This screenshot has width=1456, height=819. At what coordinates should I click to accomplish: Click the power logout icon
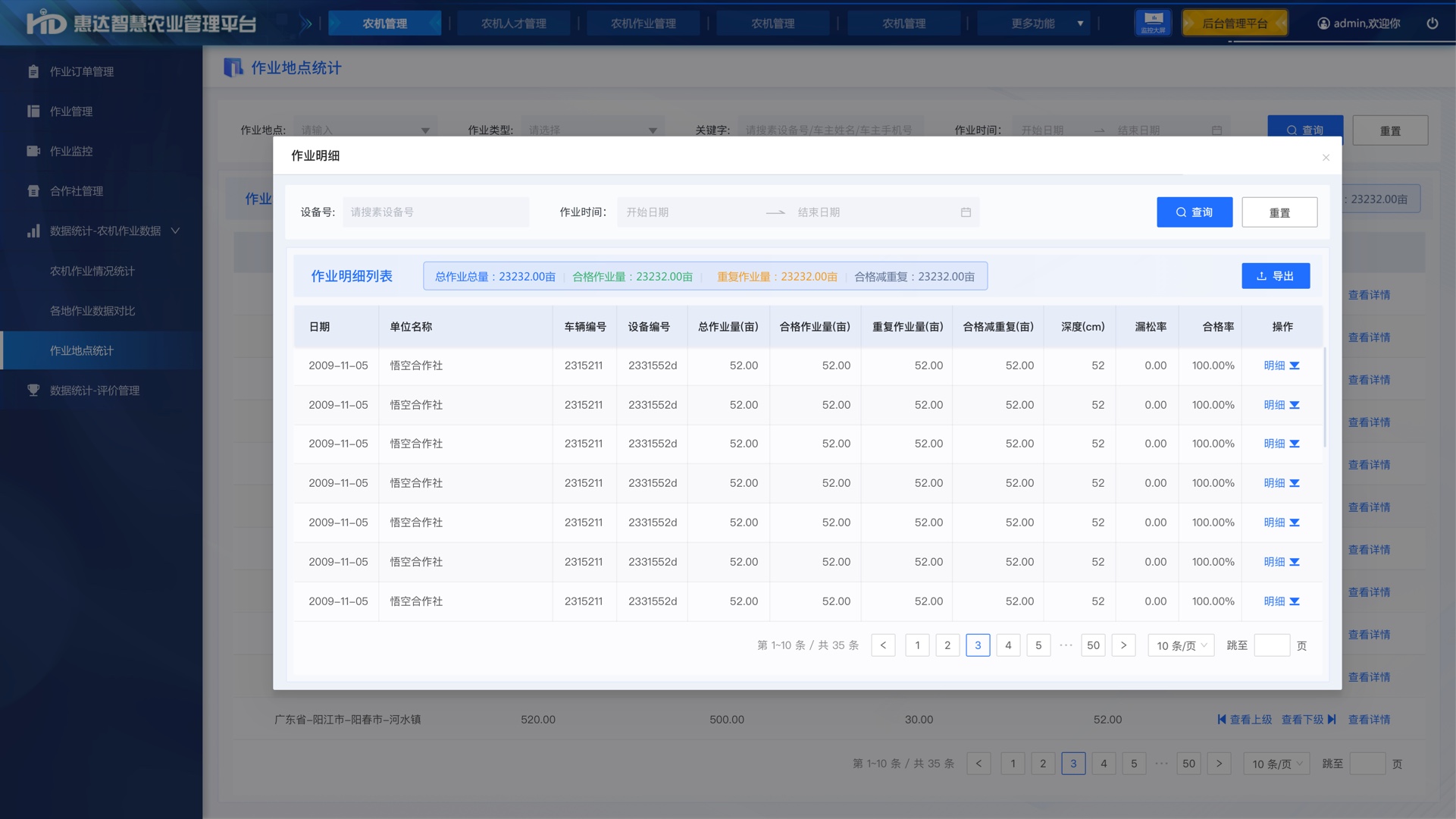(x=1432, y=23)
